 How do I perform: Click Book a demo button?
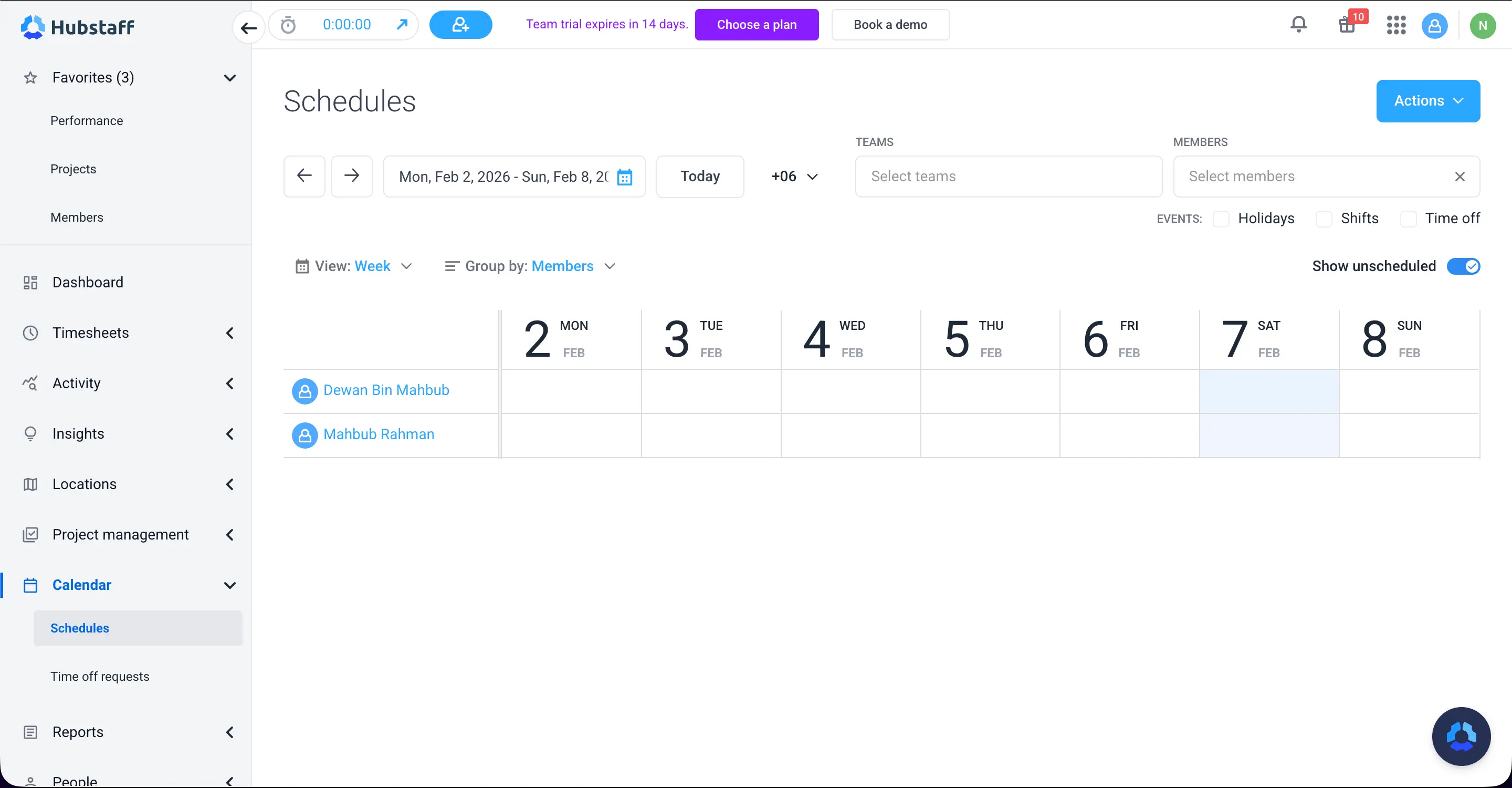pos(890,25)
